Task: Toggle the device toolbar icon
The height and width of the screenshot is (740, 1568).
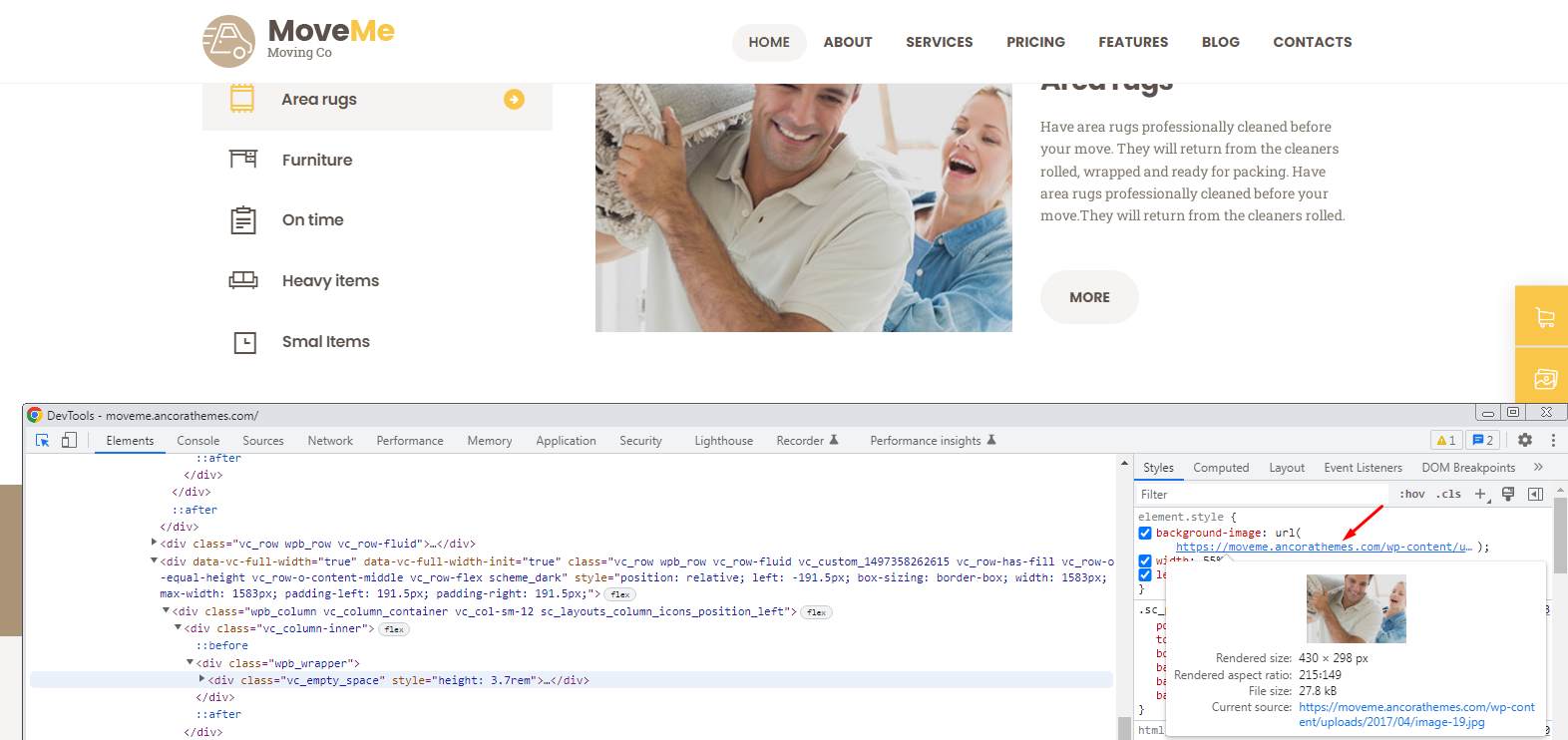Action: [x=69, y=440]
